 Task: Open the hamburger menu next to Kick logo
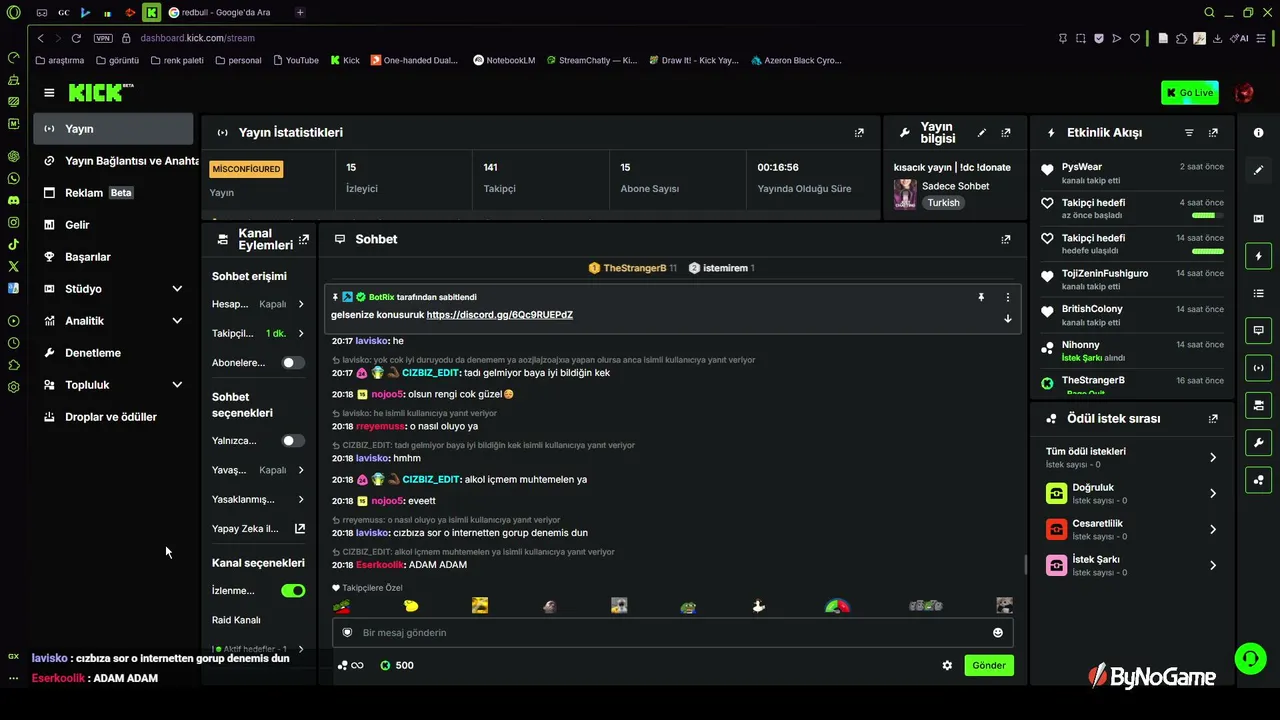(x=49, y=93)
